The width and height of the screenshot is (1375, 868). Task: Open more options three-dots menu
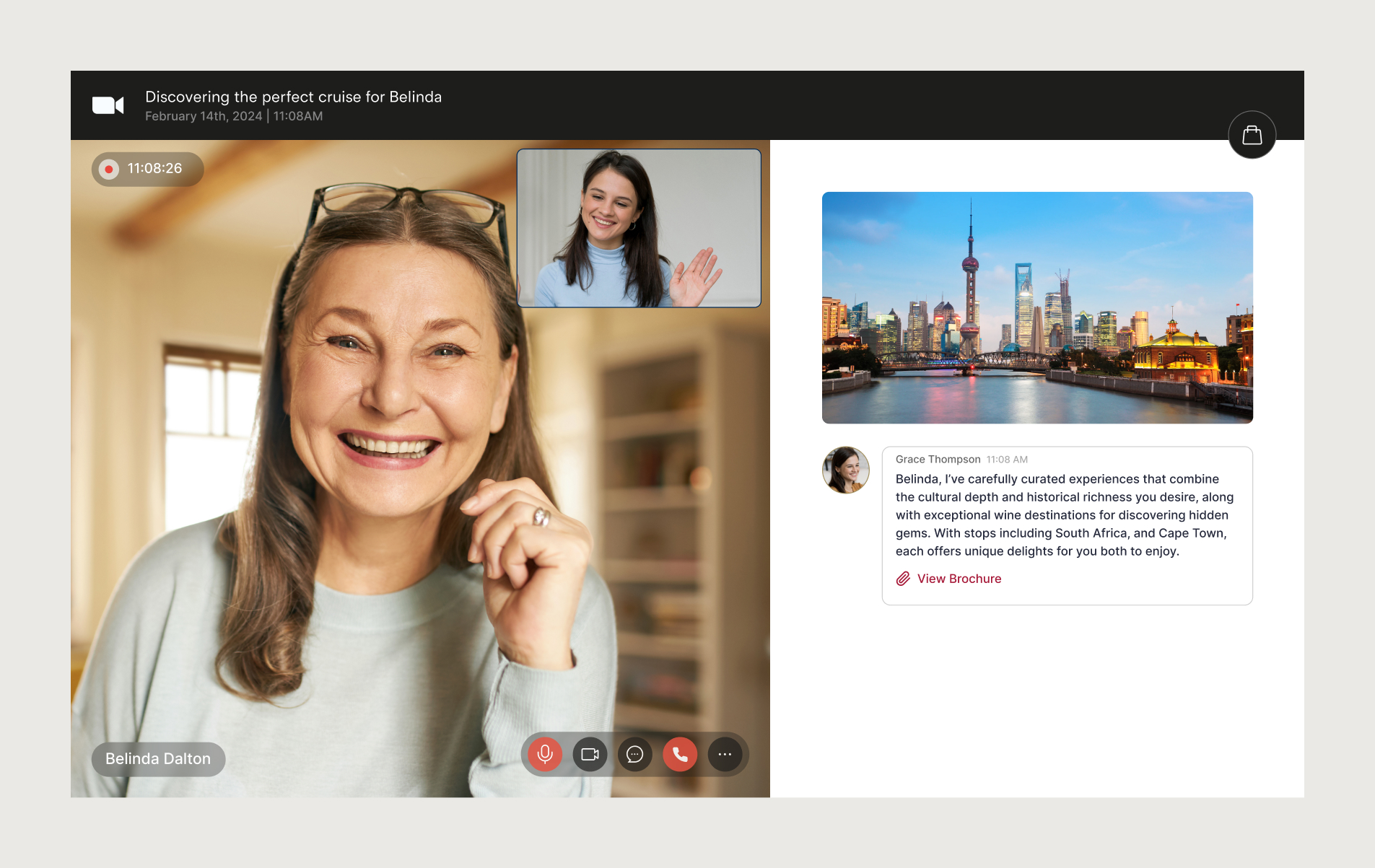(x=725, y=755)
